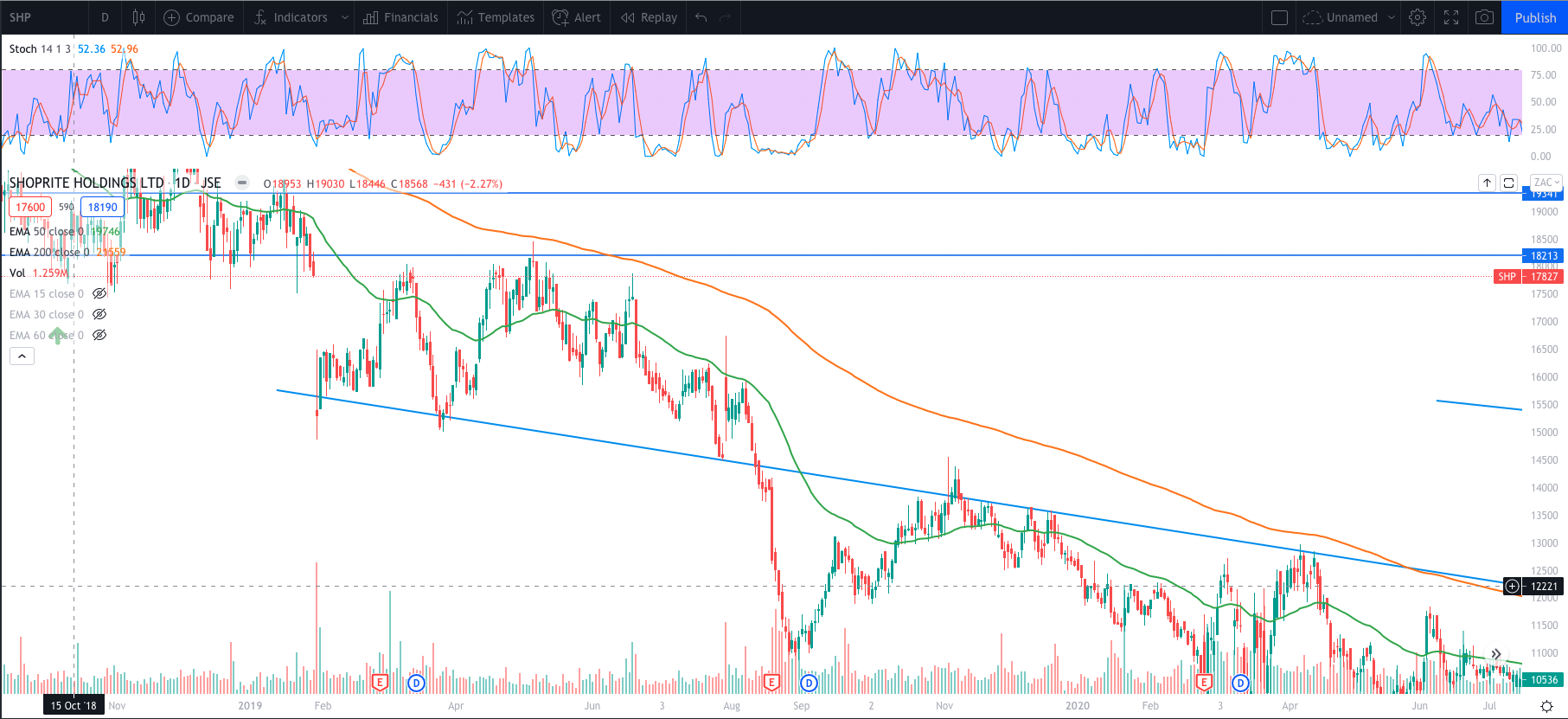This screenshot has height=719, width=1568.
Task: Take a chart snapshot with camera icon
Action: pos(1484,17)
